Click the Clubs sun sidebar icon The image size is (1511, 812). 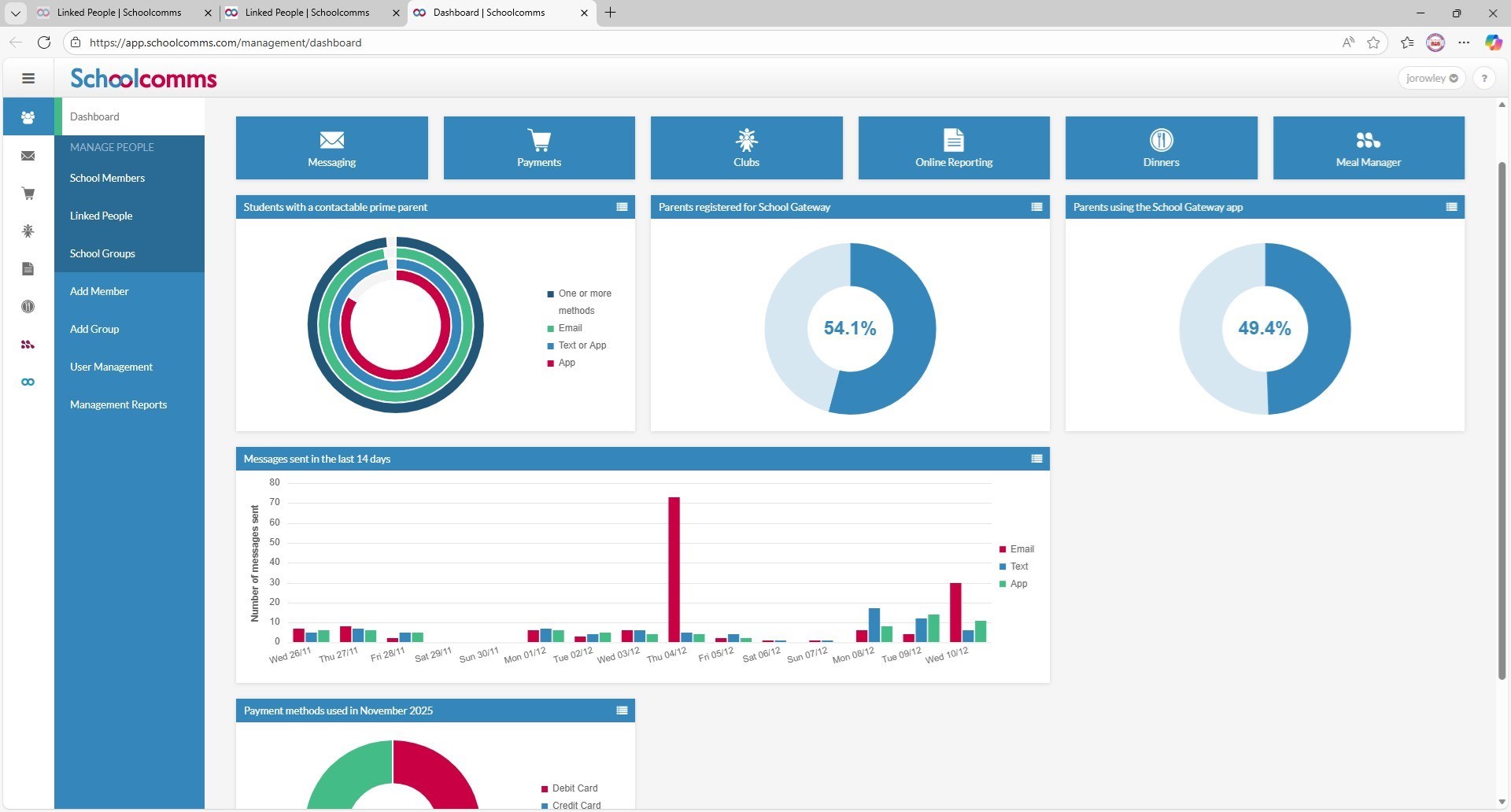[28, 231]
